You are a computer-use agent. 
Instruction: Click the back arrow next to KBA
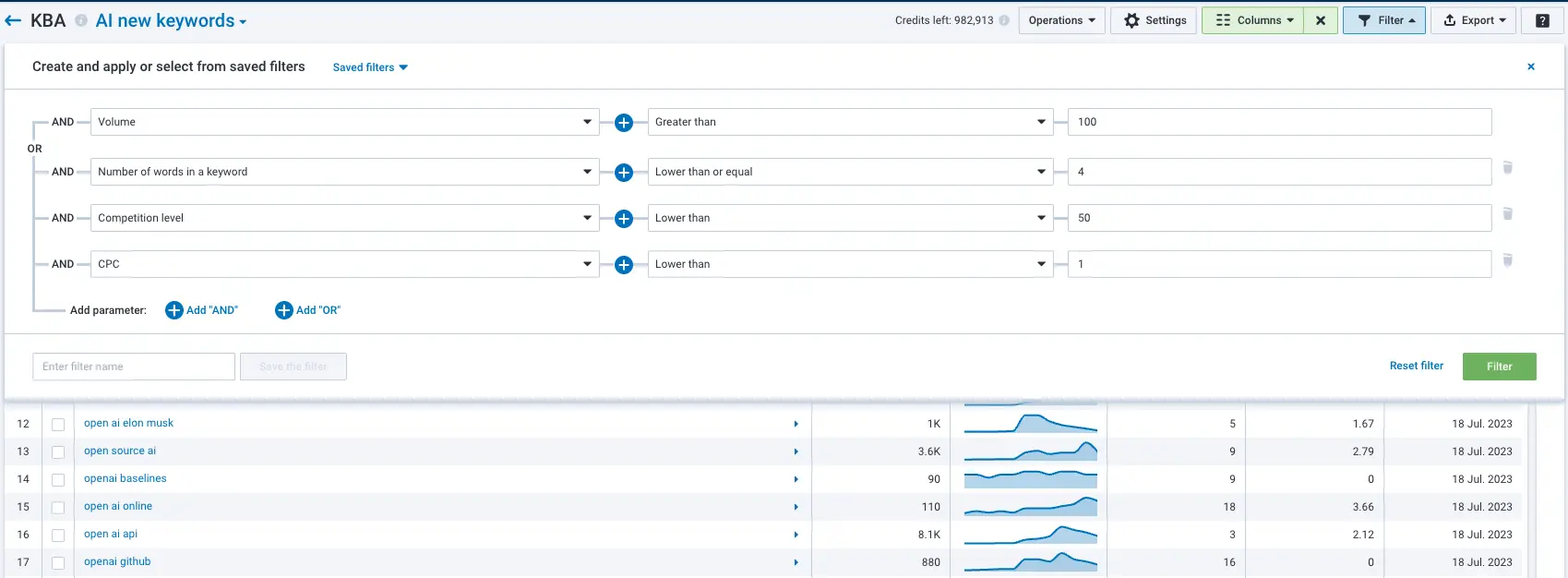13,20
